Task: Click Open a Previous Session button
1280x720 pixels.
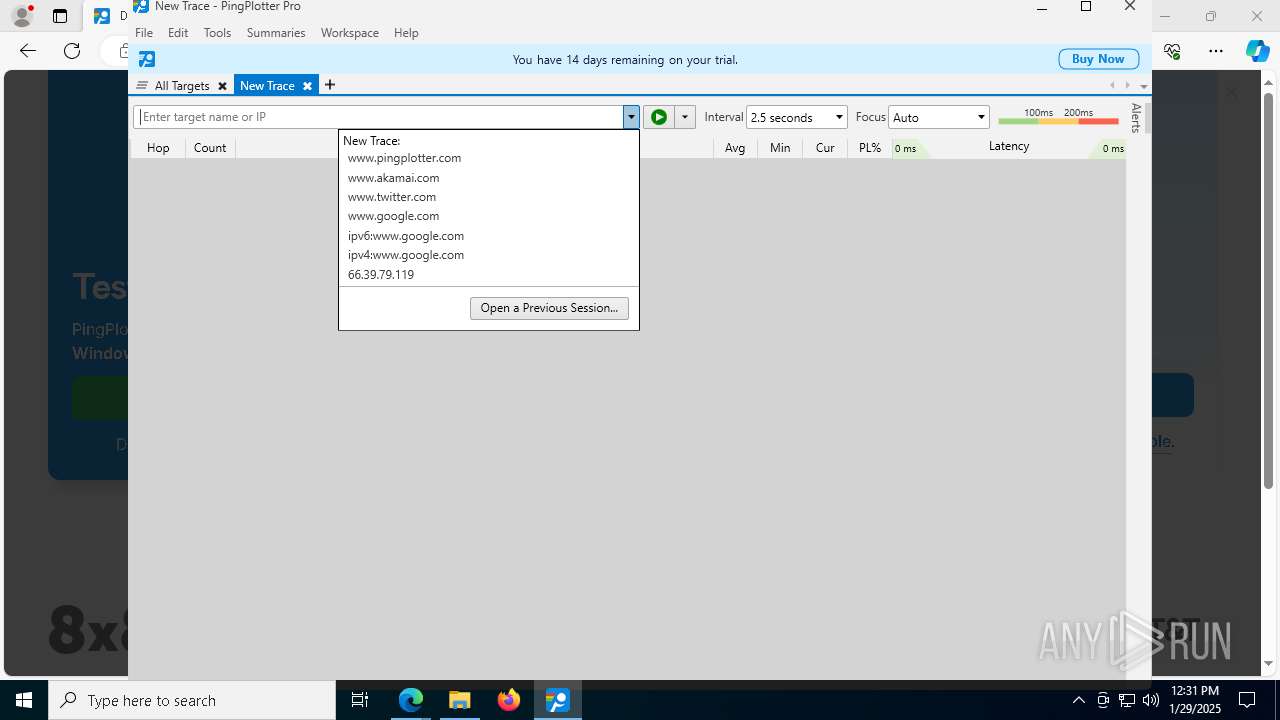Action: click(549, 308)
